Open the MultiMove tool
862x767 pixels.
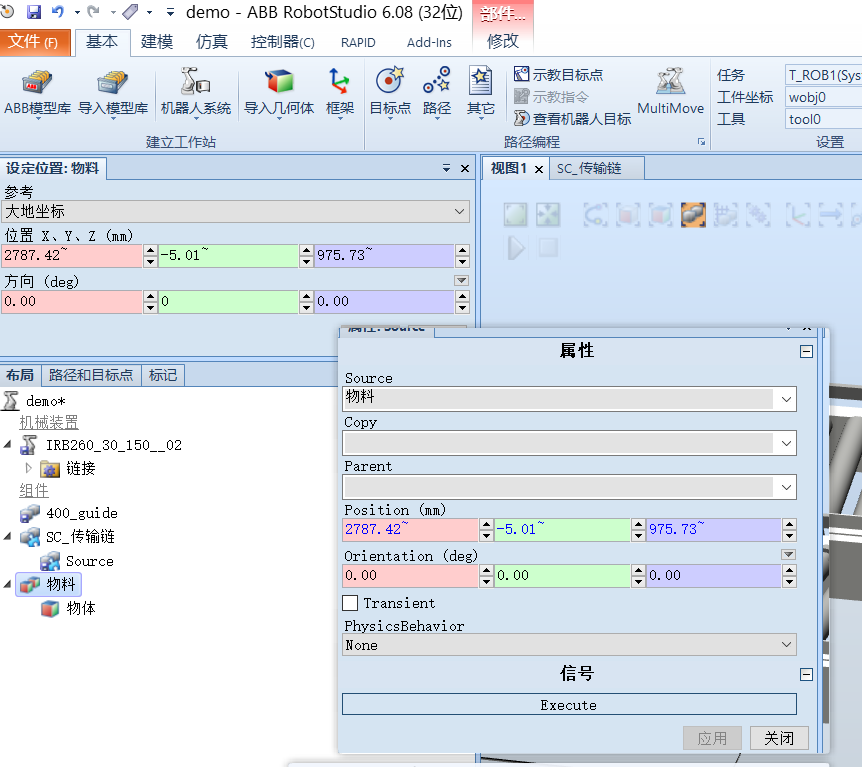point(670,92)
